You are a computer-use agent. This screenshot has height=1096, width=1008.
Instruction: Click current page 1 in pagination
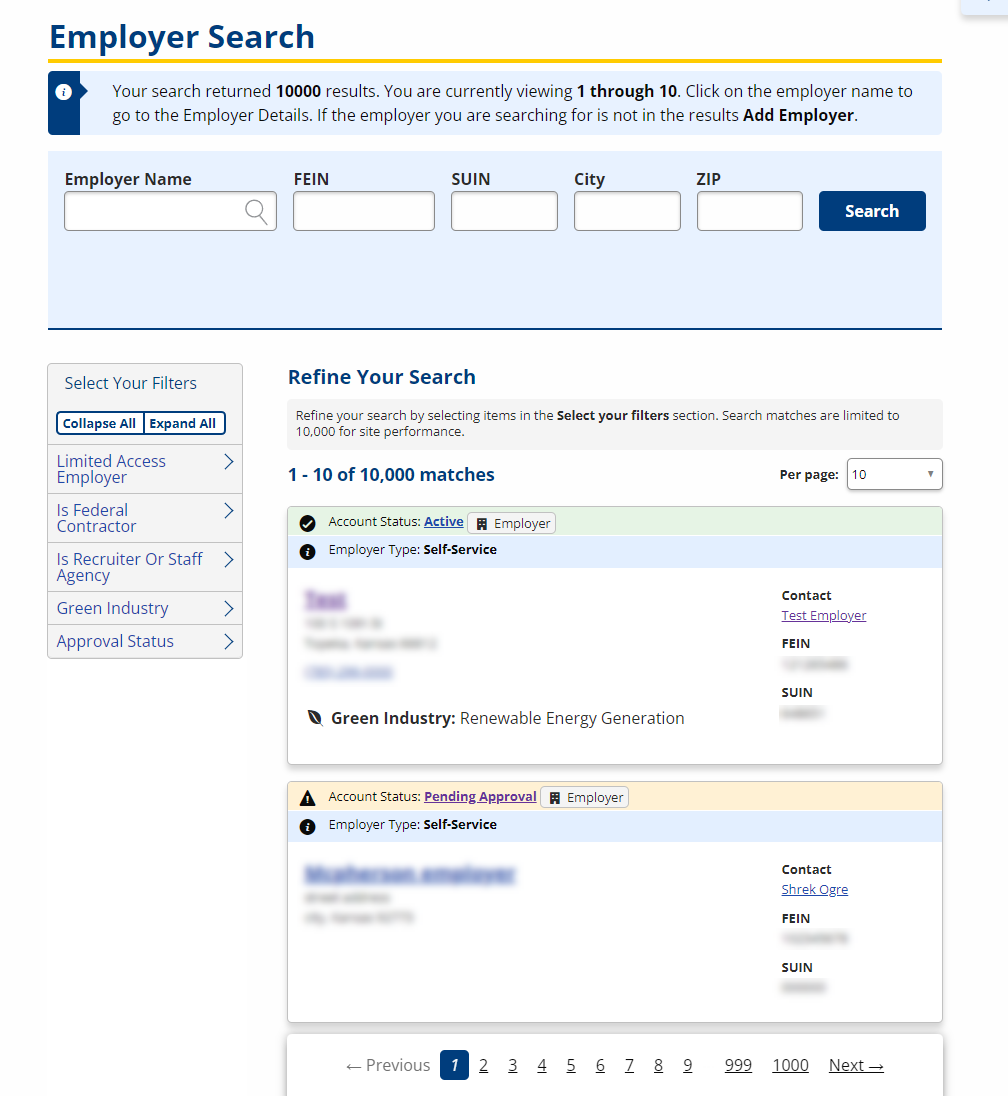(x=454, y=1065)
